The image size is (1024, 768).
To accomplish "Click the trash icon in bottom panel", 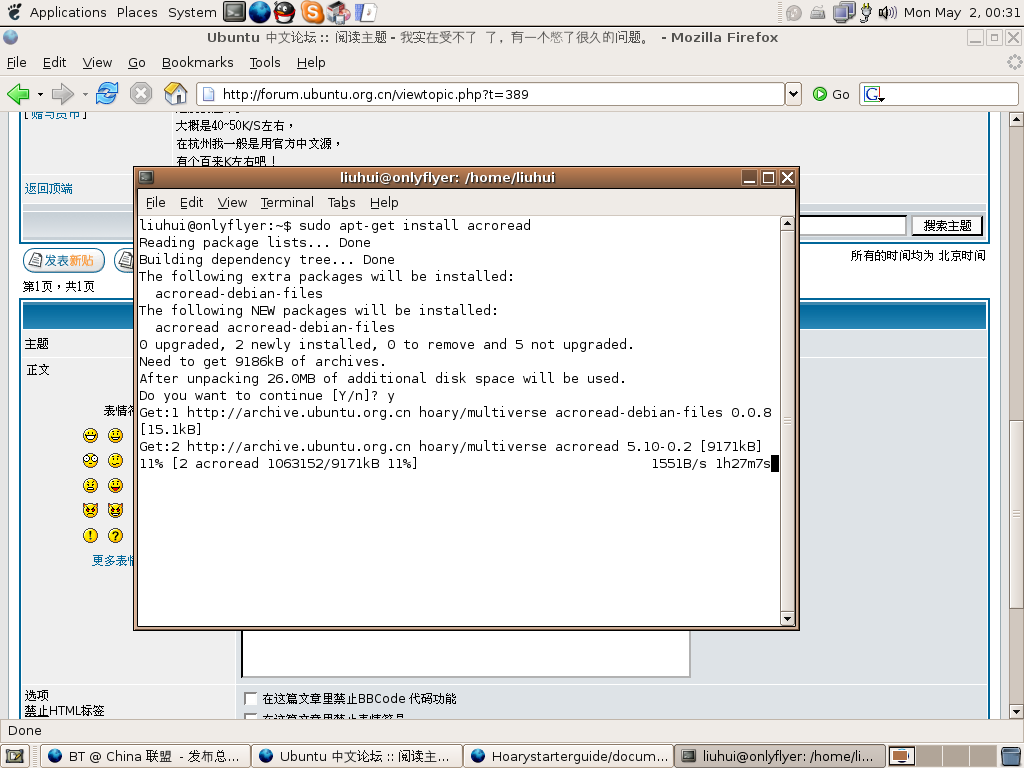I will pyautogui.click(x=1012, y=756).
